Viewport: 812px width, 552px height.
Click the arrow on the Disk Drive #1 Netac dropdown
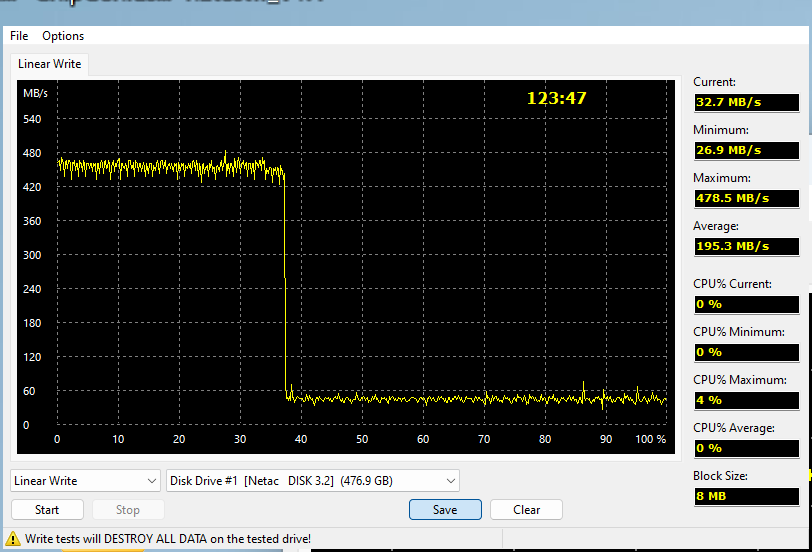(451, 481)
